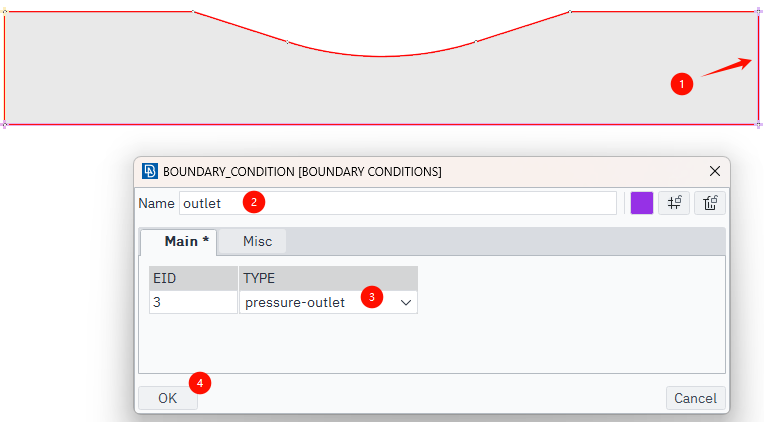Click the red step marker numbered 3
The height and width of the screenshot is (422, 764).
[x=372, y=297]
